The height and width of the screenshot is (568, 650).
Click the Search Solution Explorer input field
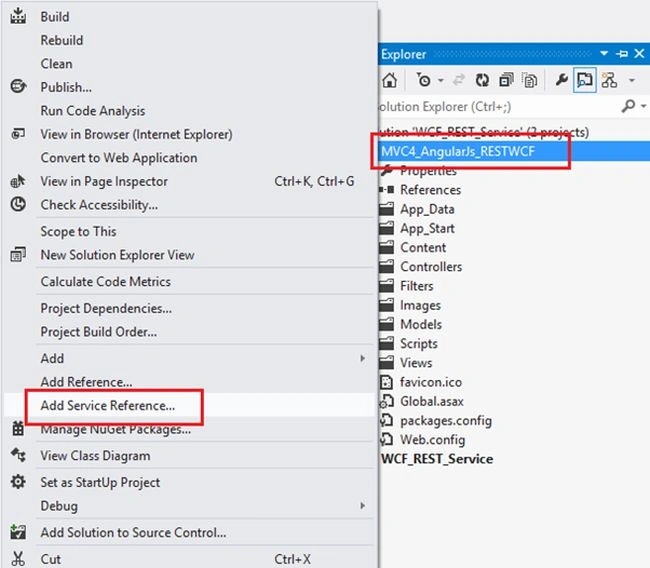[x=497, y=107]
